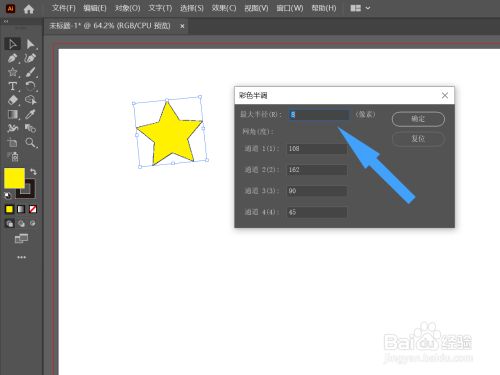Collapse the toolbar with double arrows
The height and width of the screenshot is (375, 500).
tap(6, 21)
